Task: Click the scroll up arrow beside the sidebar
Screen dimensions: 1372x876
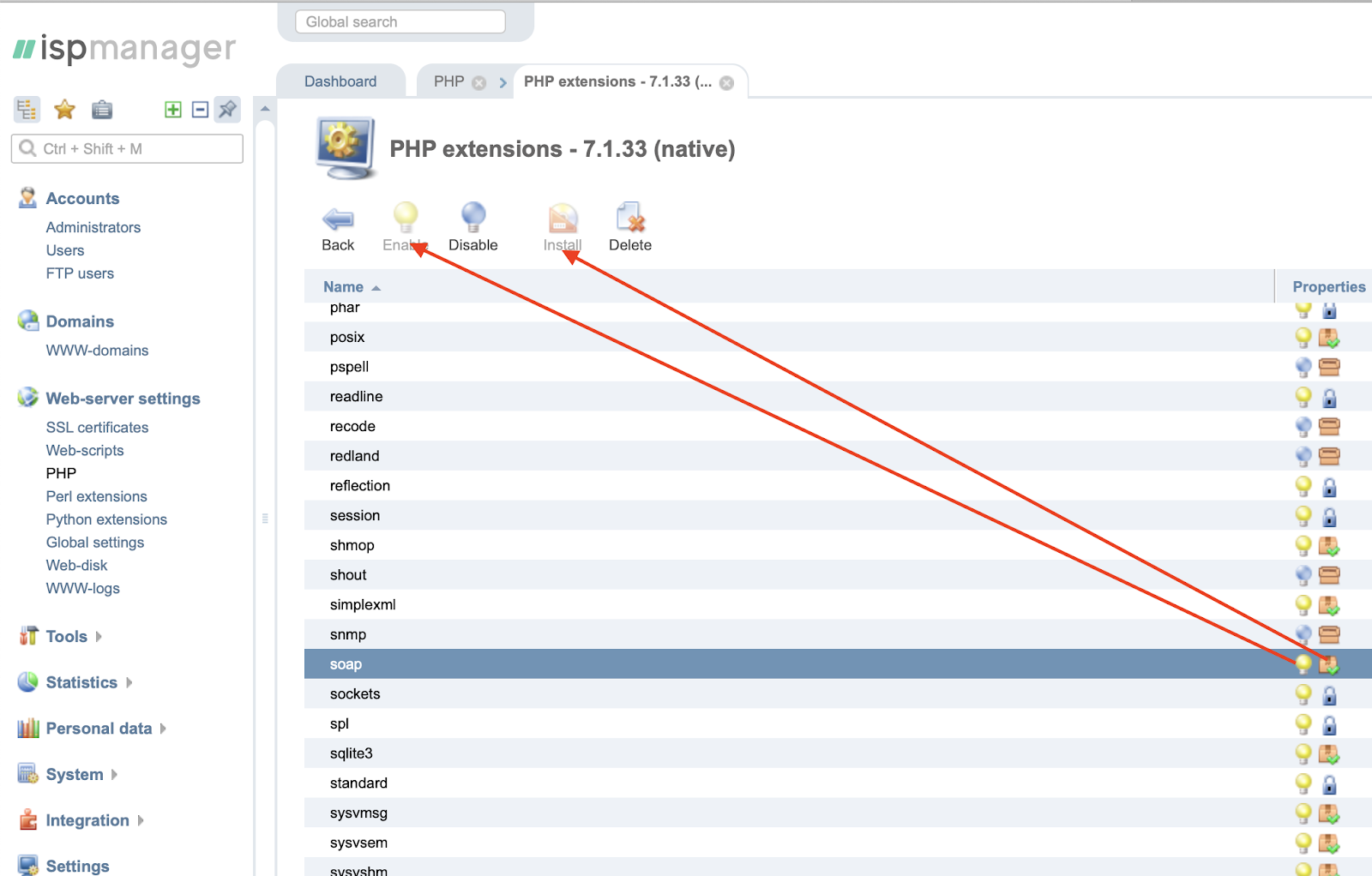Action: 266,109
